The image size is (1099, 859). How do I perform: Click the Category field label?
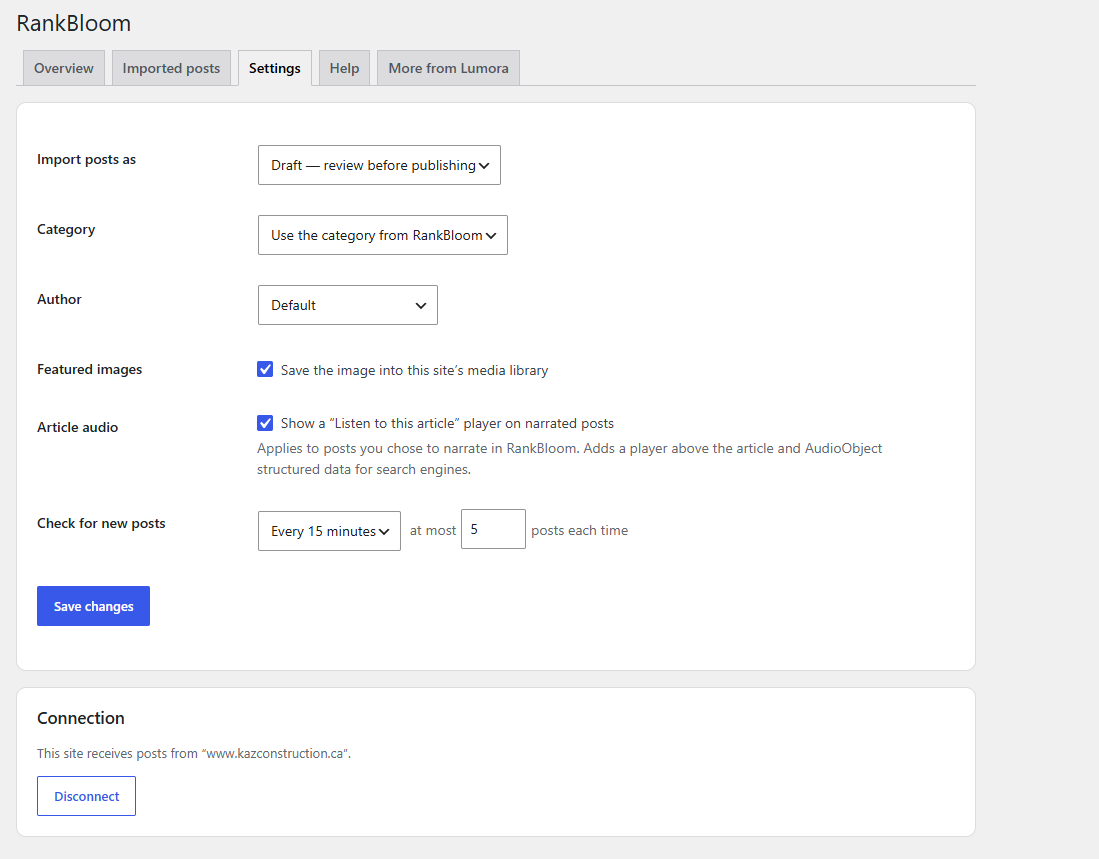[66, 229]
